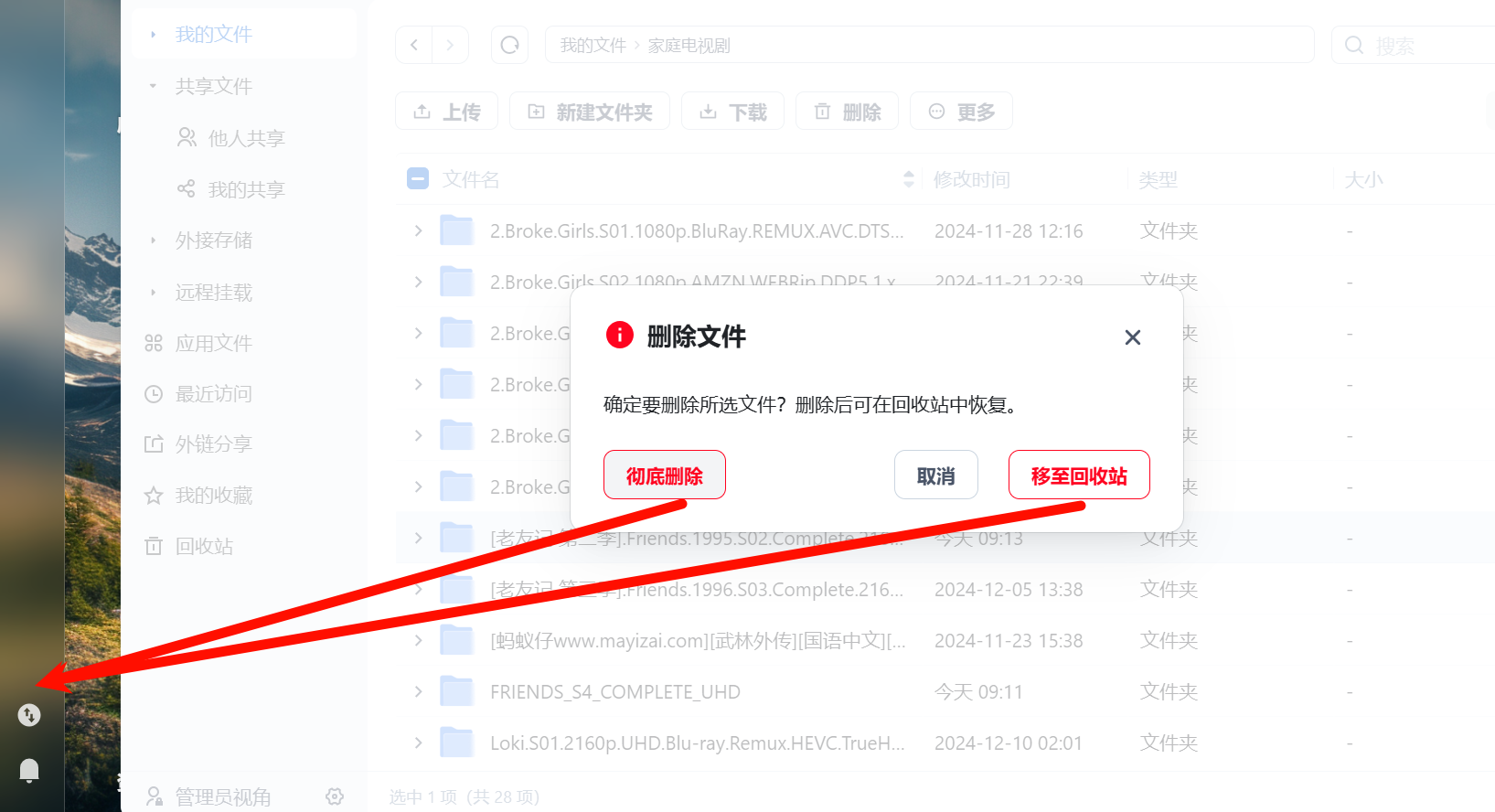Expand the 2.Broke.Girls.S01 folder row

(x=418, y=230)
